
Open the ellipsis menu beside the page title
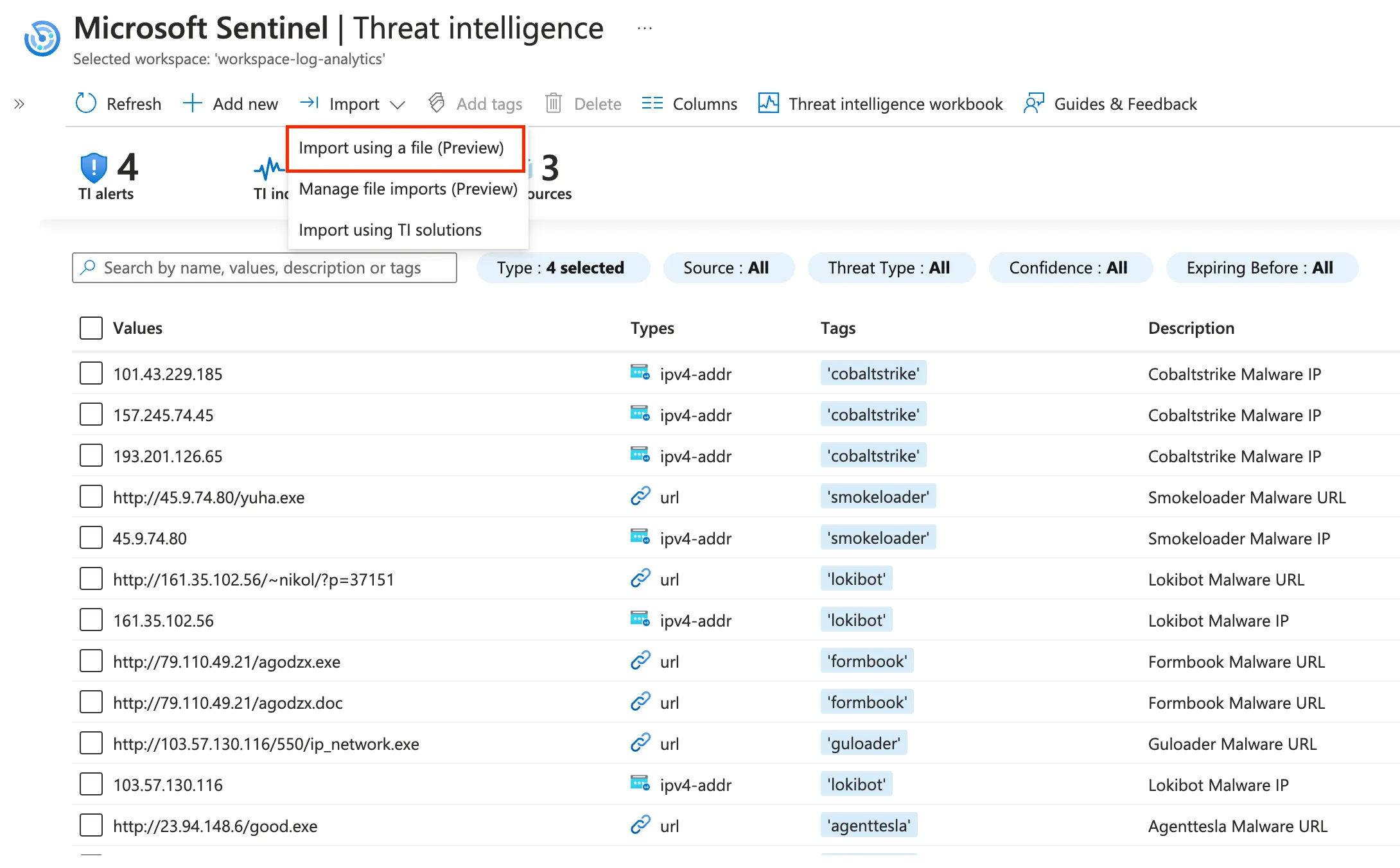click(x=645, y=28)
